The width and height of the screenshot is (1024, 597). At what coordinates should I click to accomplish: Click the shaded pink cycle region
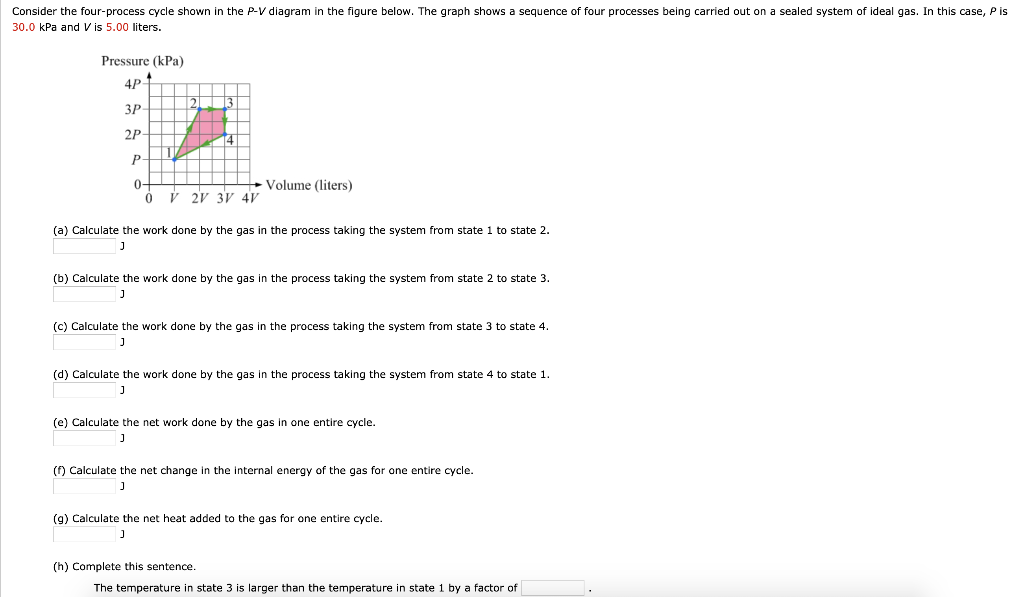(207, 125)
